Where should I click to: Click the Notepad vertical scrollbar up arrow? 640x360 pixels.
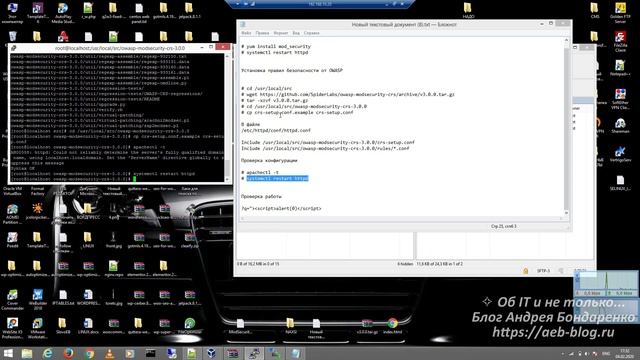tap(566, 40)
